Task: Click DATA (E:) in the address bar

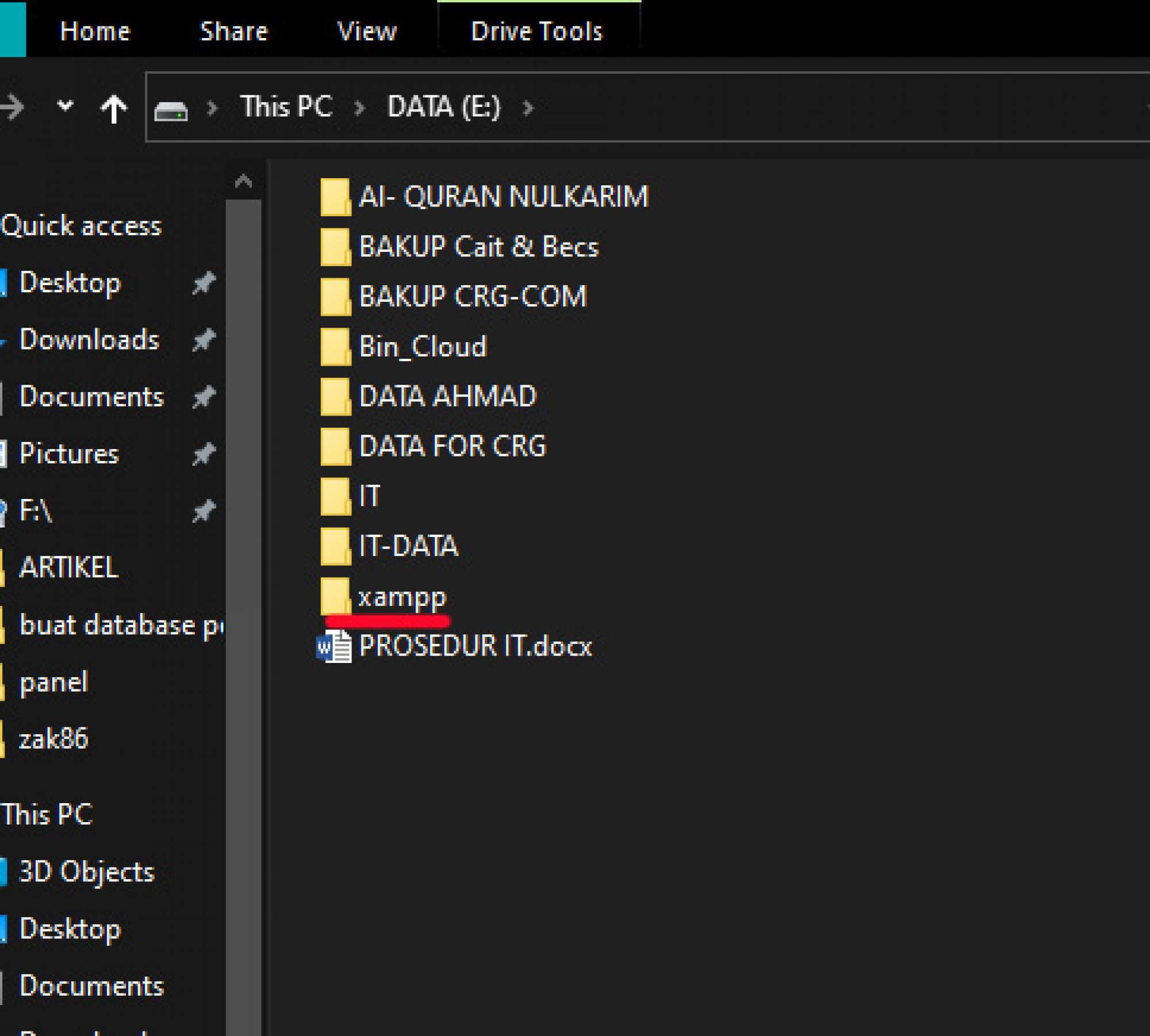Action: click(x=444, y=107)
